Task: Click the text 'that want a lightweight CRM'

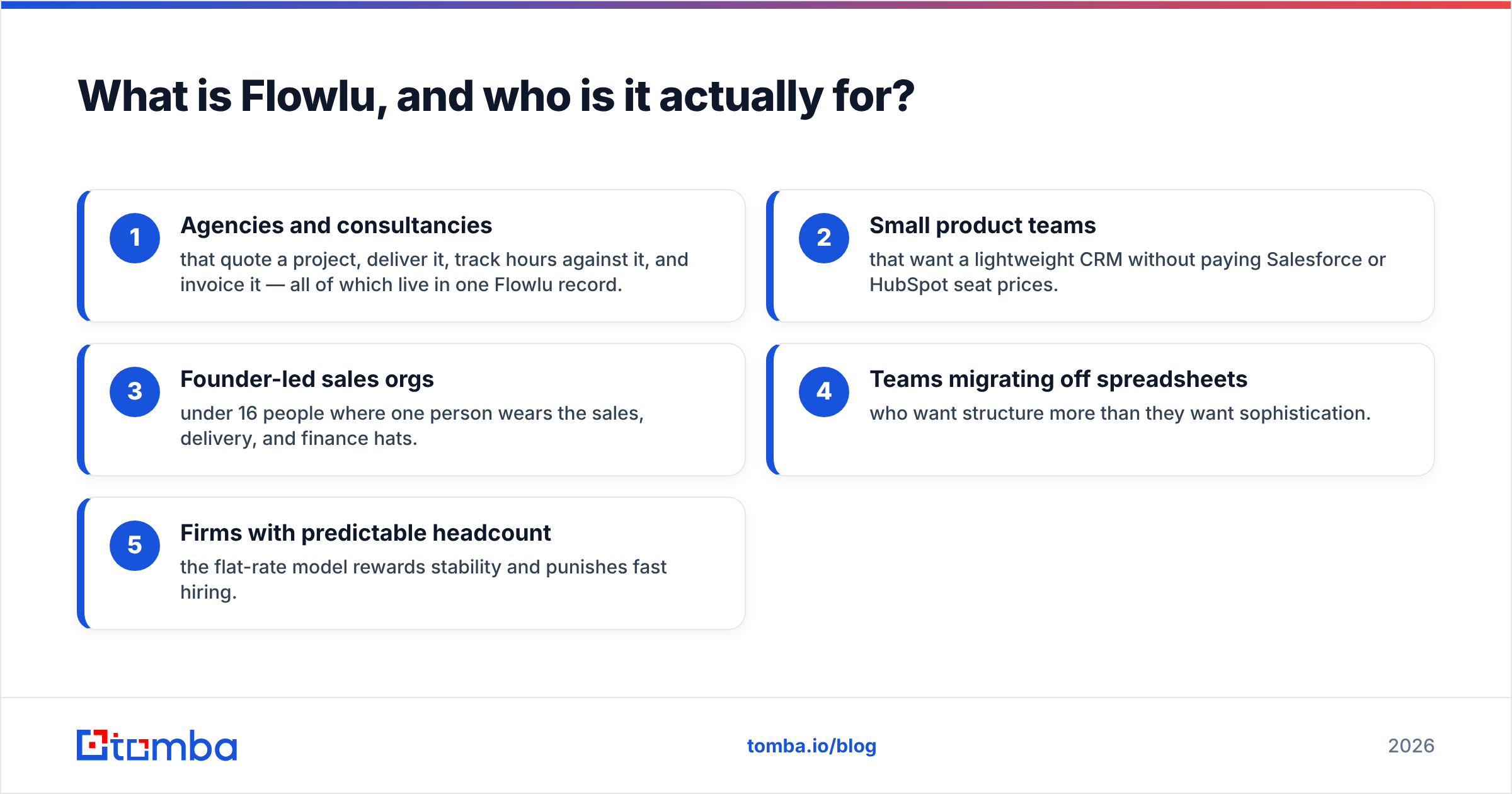Action: [995, 260]
